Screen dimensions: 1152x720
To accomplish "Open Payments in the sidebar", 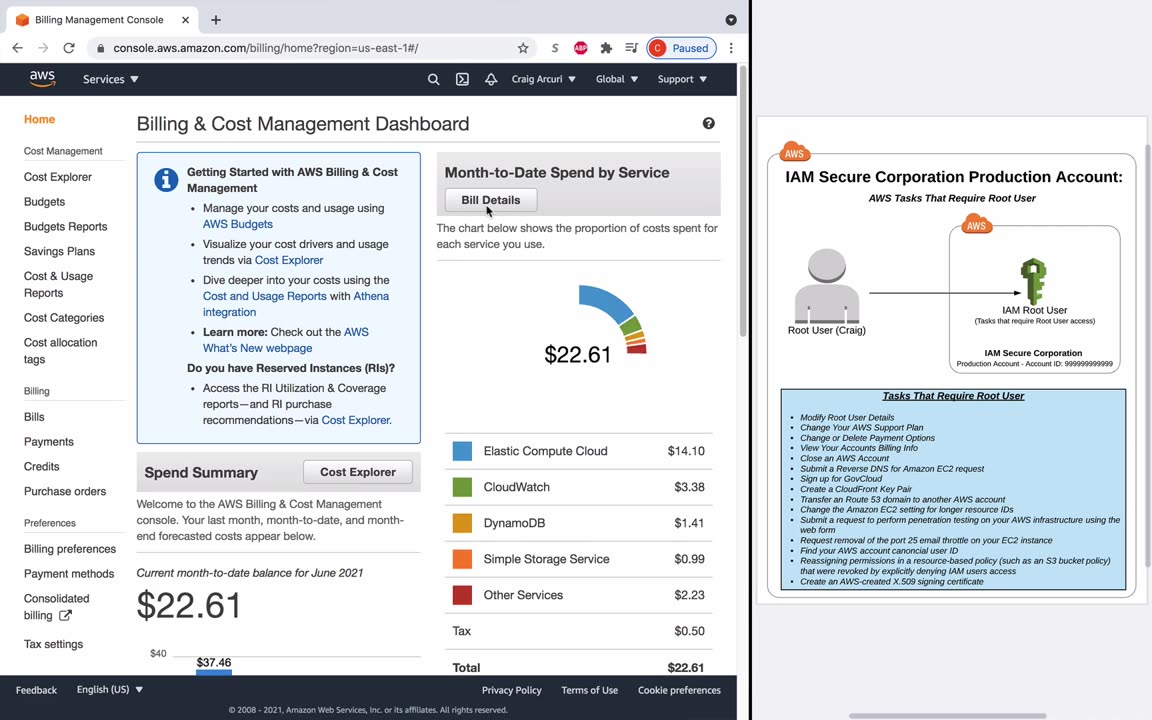I will point(48,442).
